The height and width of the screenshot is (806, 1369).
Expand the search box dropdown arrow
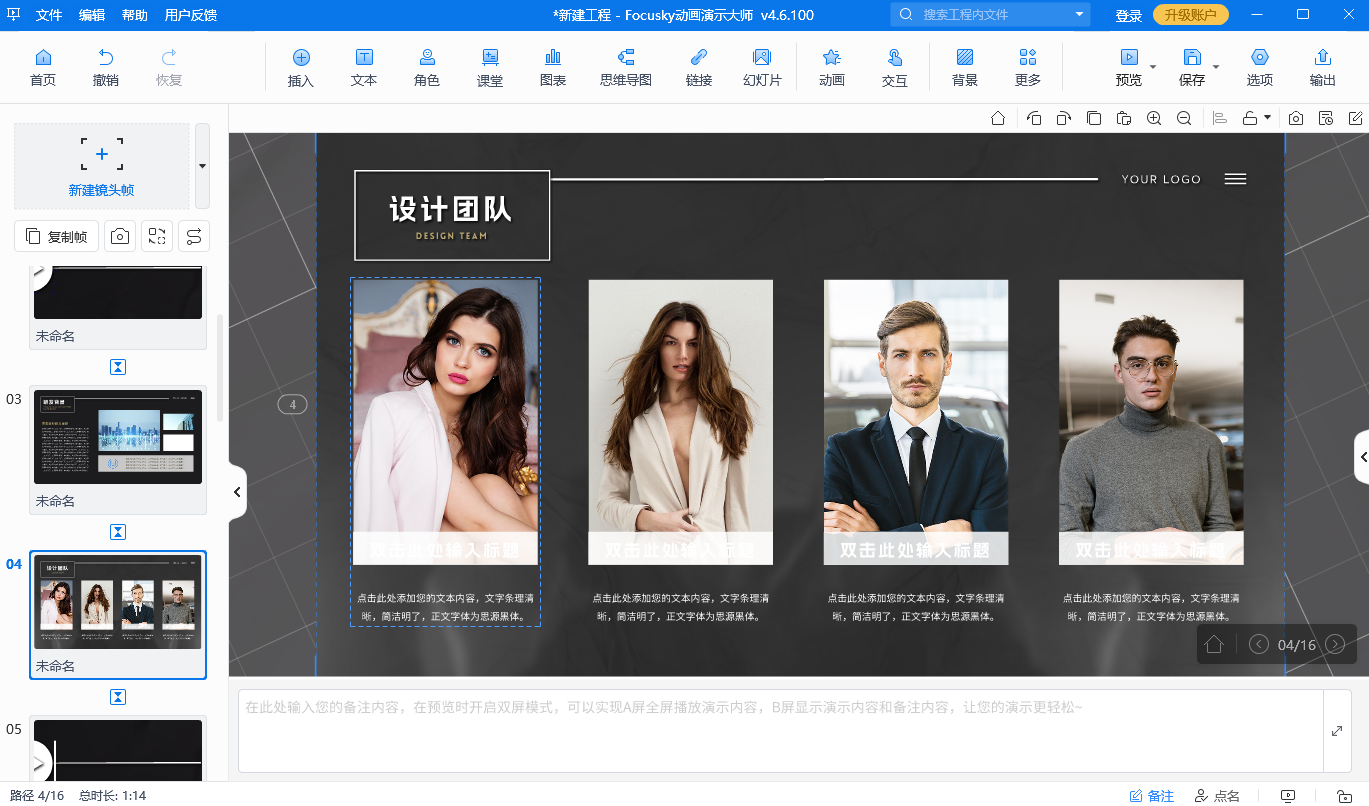[1079, 15]
